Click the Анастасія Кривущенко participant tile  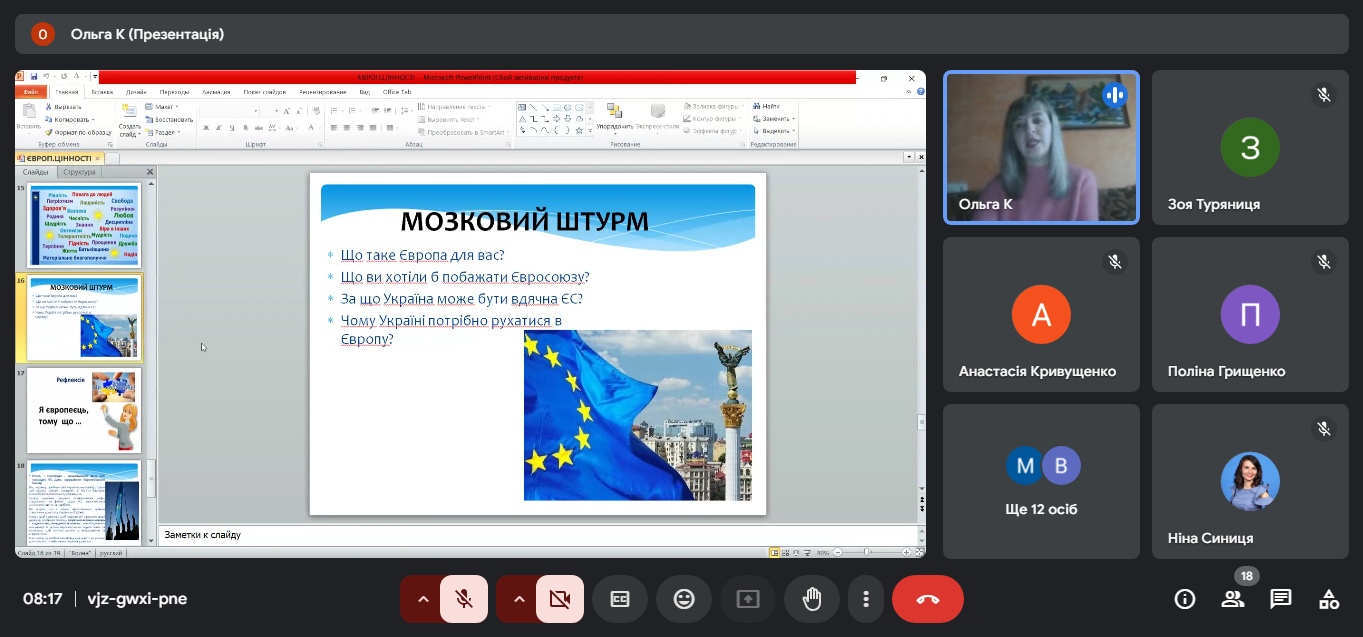coord(1041,314)
